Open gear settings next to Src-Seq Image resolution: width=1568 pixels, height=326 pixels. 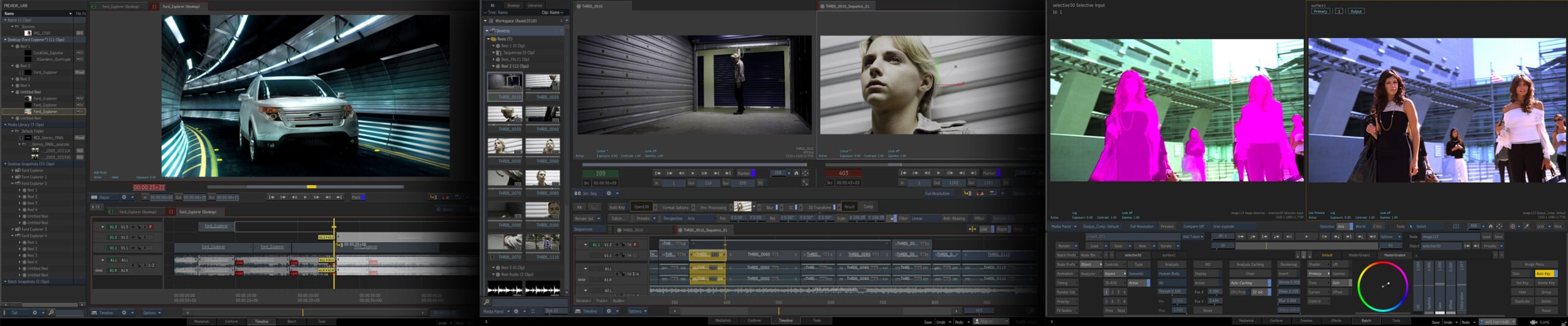(609, 193)
